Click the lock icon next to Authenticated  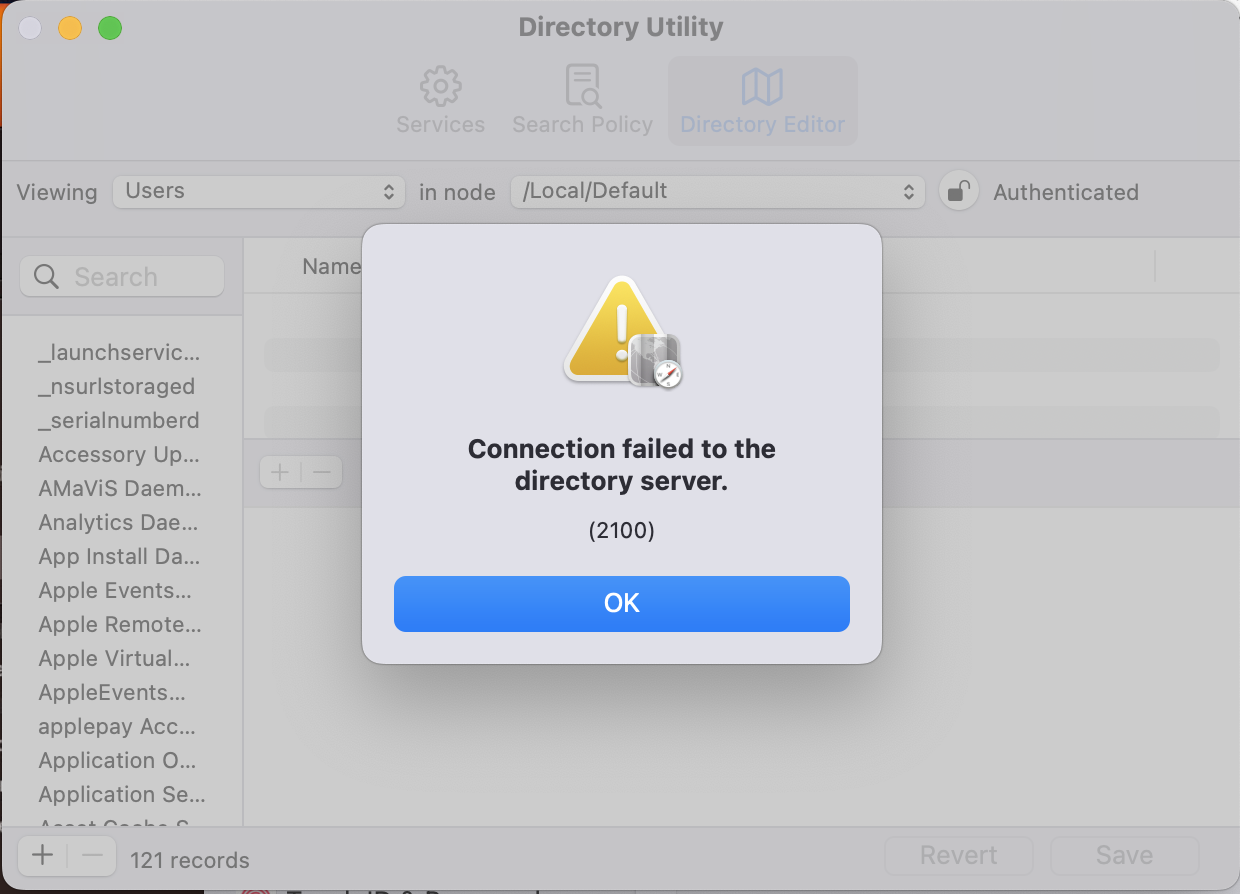pyautogui.click(x=958, y=191)
